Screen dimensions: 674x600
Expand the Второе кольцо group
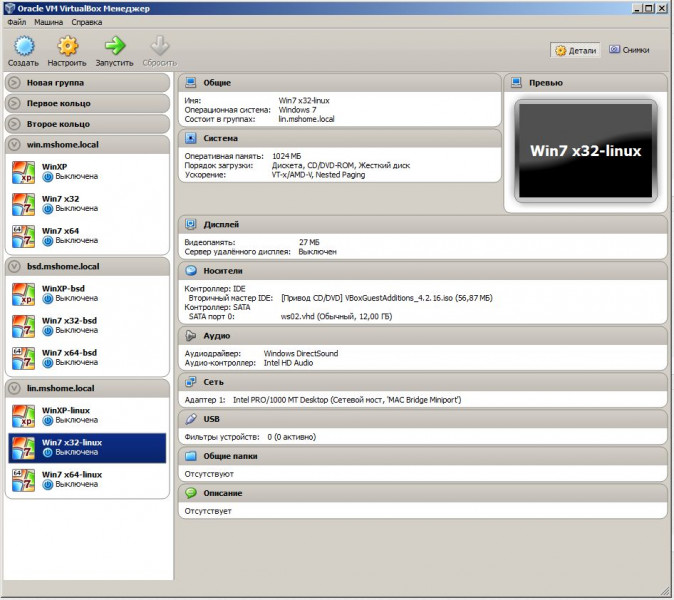[14, 124]
